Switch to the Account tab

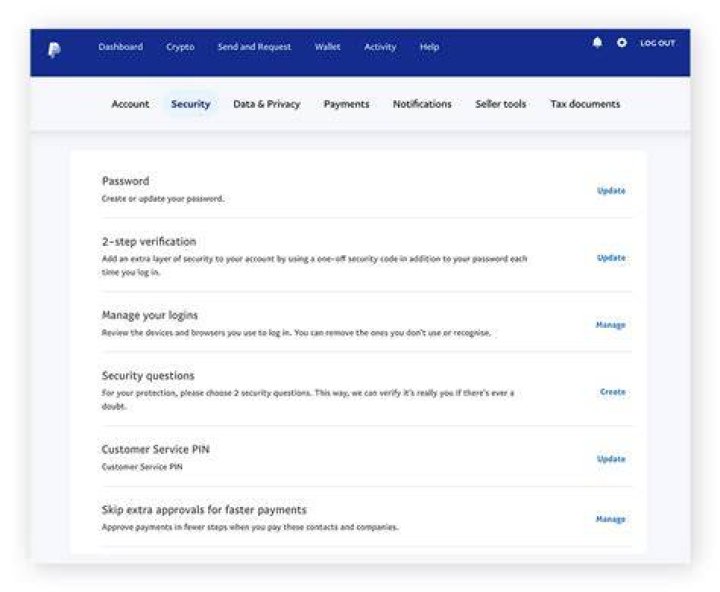coord(130,104)
